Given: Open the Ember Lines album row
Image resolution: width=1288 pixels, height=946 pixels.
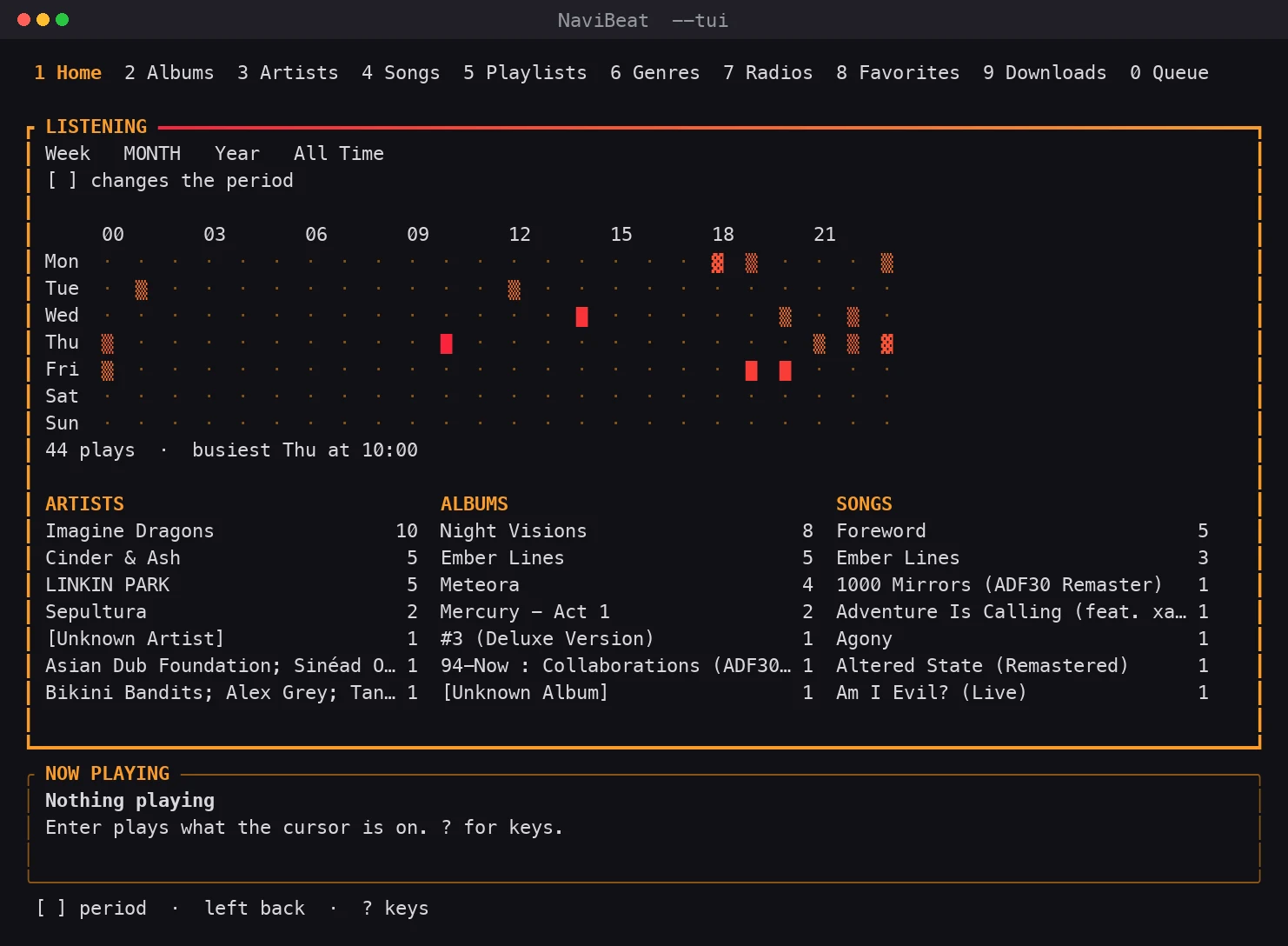Looking at the screenshot, I should point(627,558).
